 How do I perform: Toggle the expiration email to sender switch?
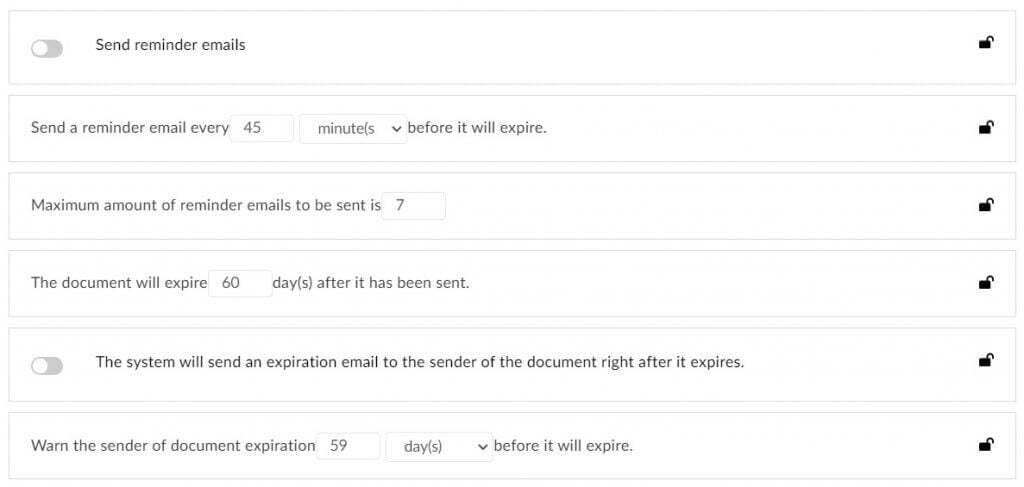click(47, 366)
